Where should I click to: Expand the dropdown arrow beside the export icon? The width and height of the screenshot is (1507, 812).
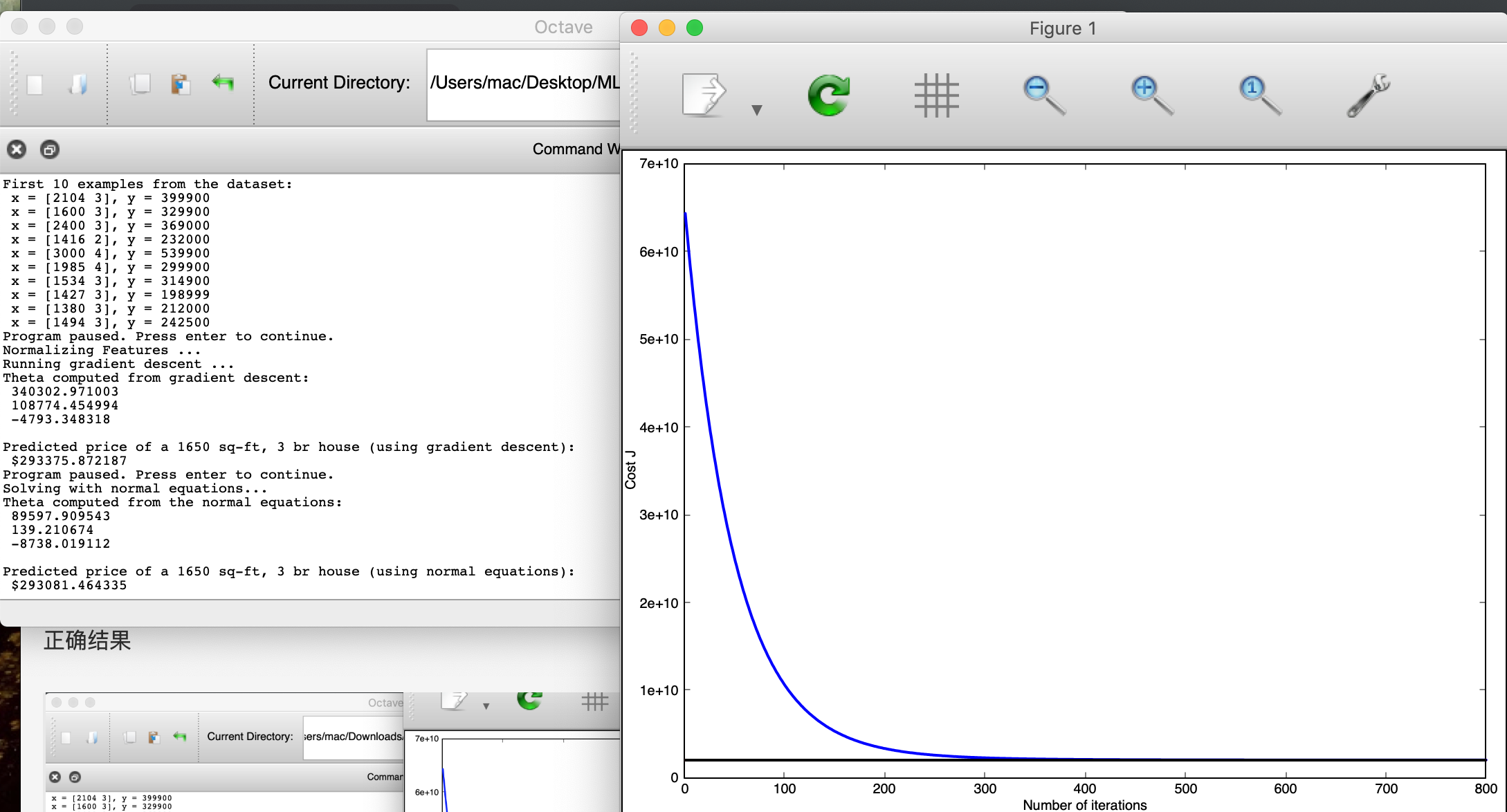point(757,110)
